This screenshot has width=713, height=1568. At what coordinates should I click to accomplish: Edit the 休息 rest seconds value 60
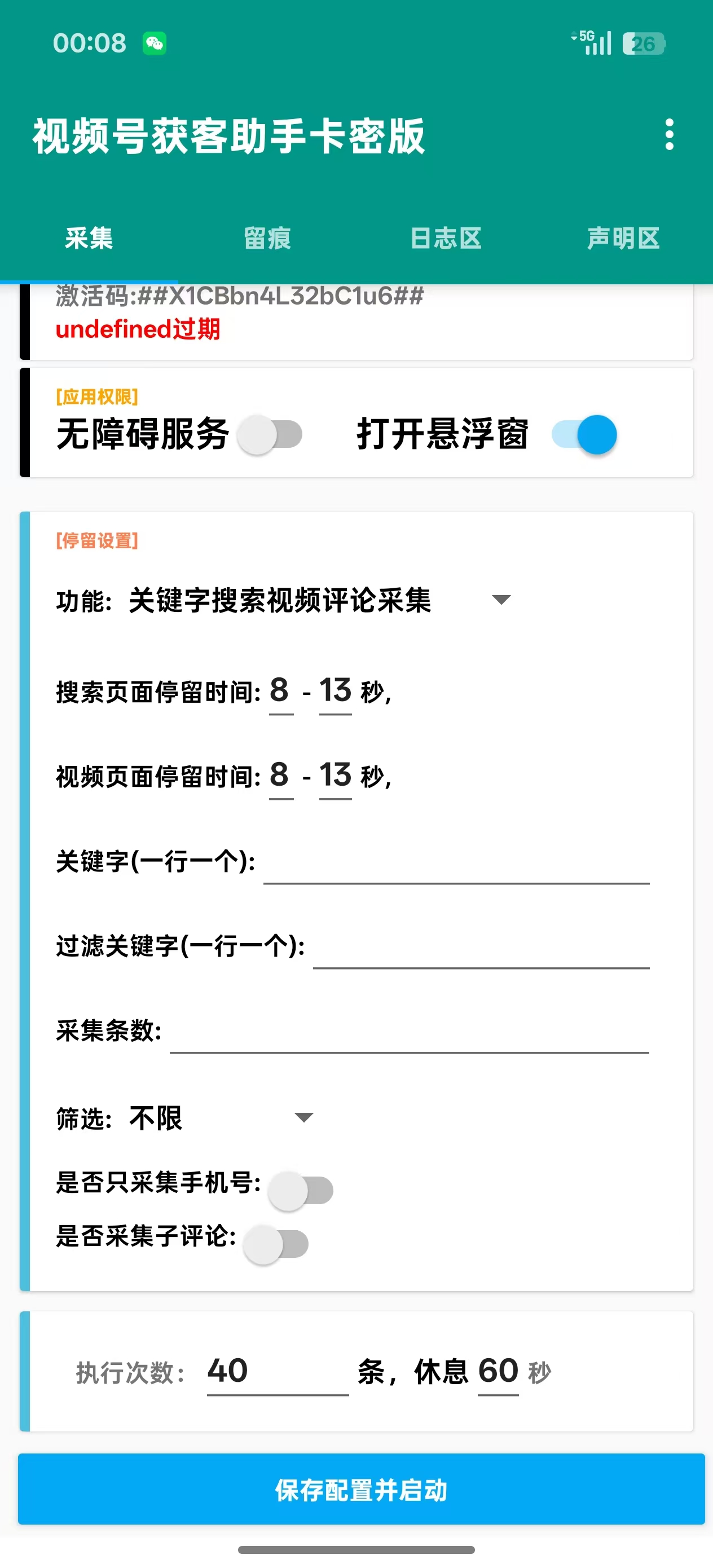[x=498, y=1372]
